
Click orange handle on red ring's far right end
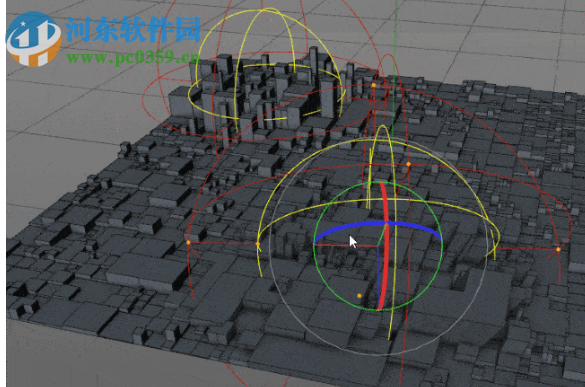[559, 249]
